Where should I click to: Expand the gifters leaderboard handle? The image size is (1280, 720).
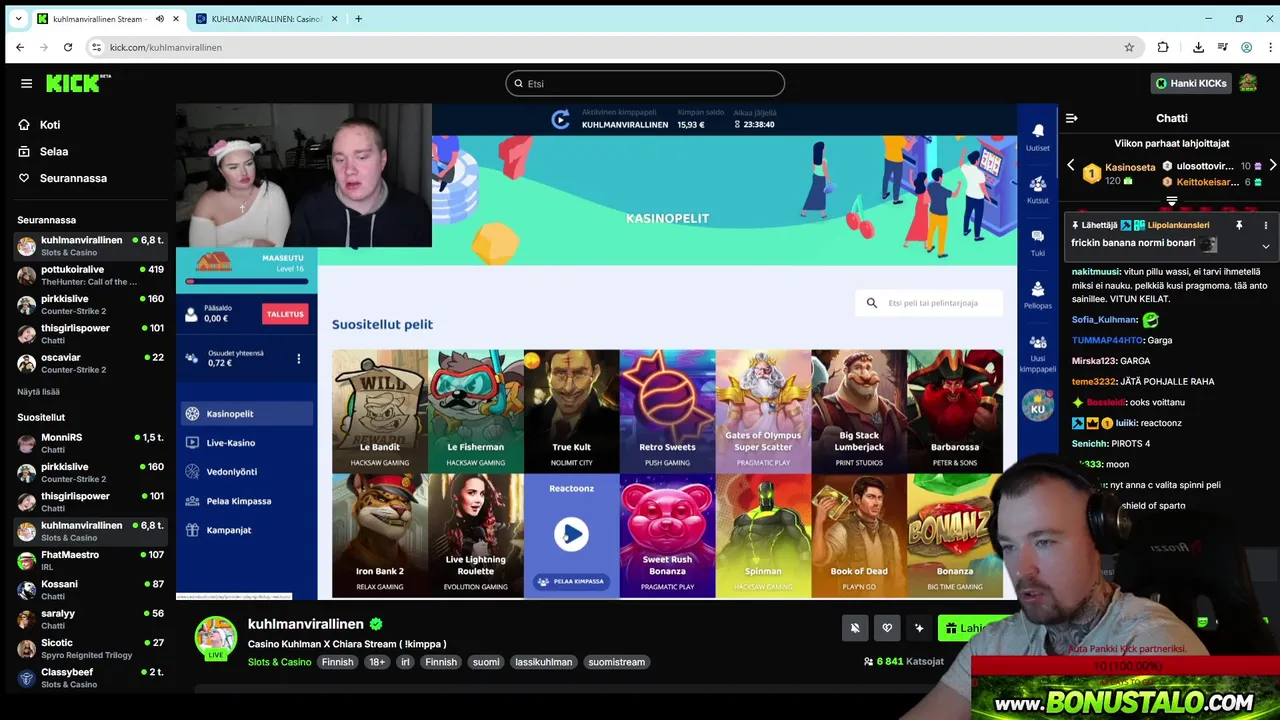(1171, 201)
